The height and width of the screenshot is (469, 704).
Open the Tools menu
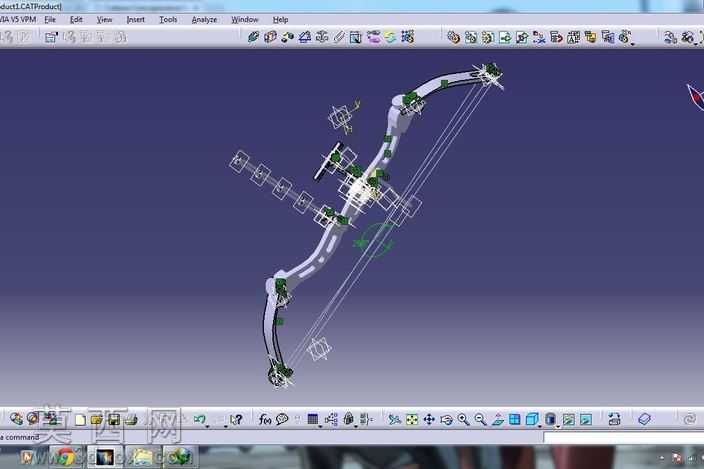168,20
